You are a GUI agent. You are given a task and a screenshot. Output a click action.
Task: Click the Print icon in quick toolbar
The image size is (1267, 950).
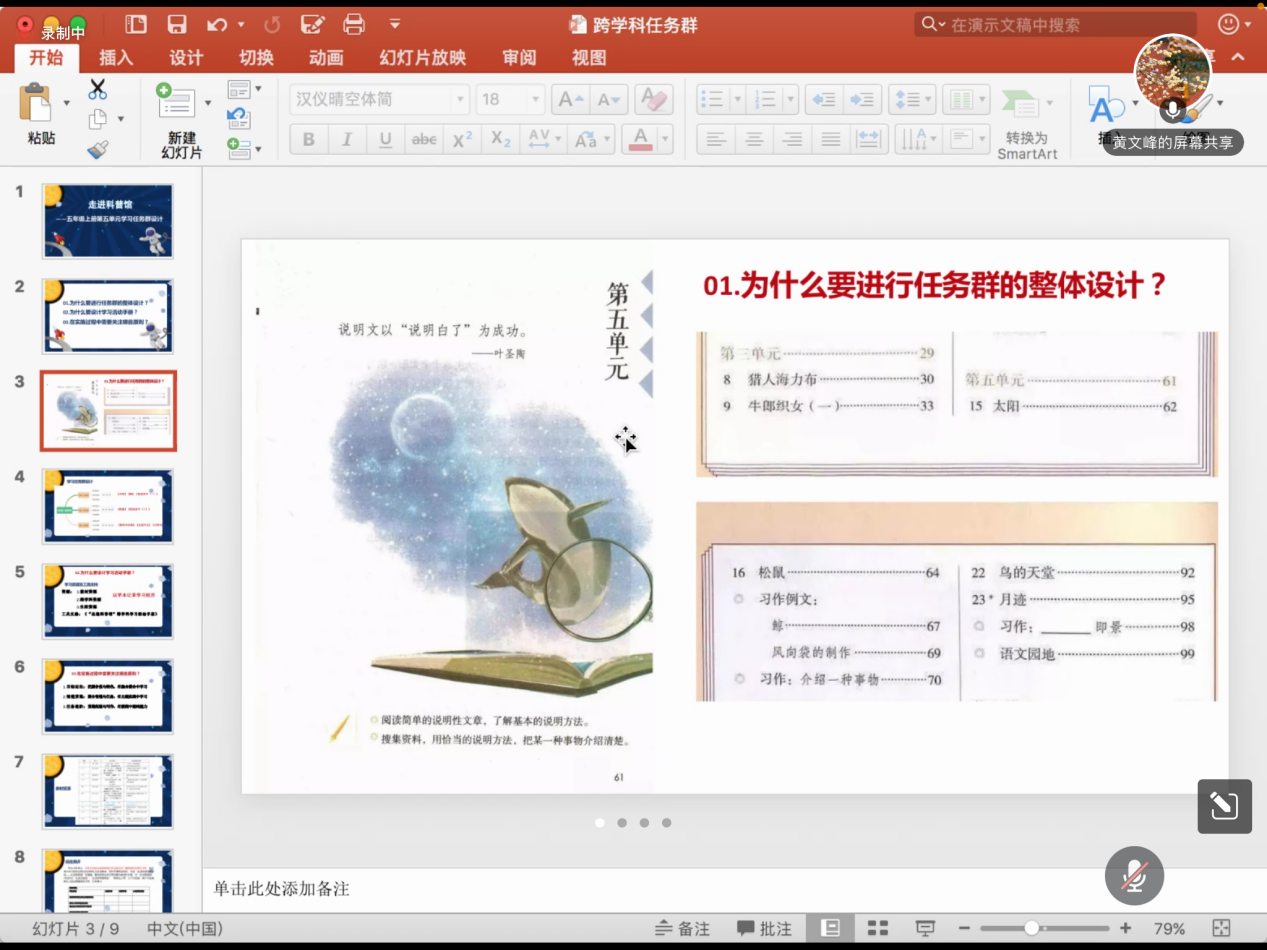tap(354, 24)
